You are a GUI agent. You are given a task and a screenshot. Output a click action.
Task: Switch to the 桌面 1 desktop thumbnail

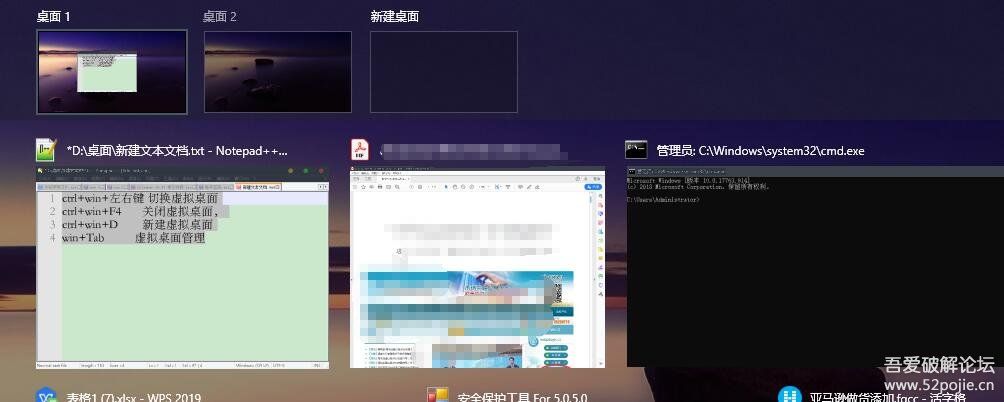point(112,72)
